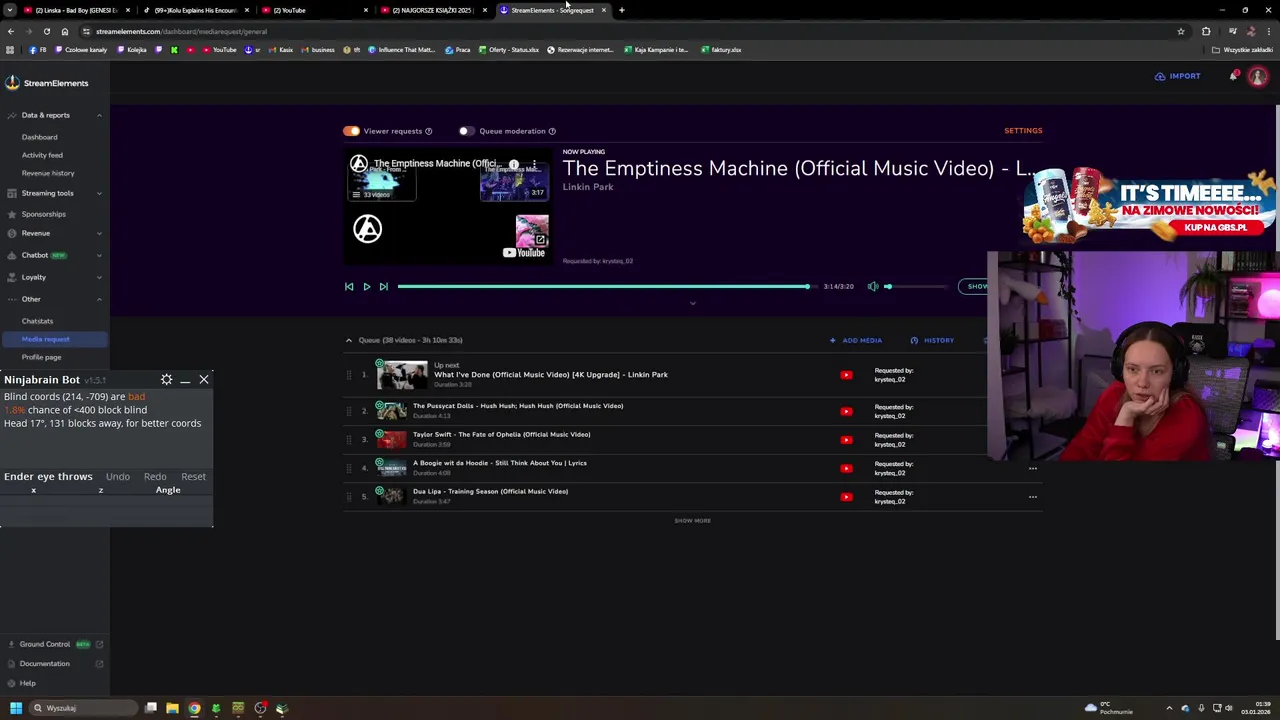Open Profile page in sidebar
The image size is (1280, 720).
41,357
